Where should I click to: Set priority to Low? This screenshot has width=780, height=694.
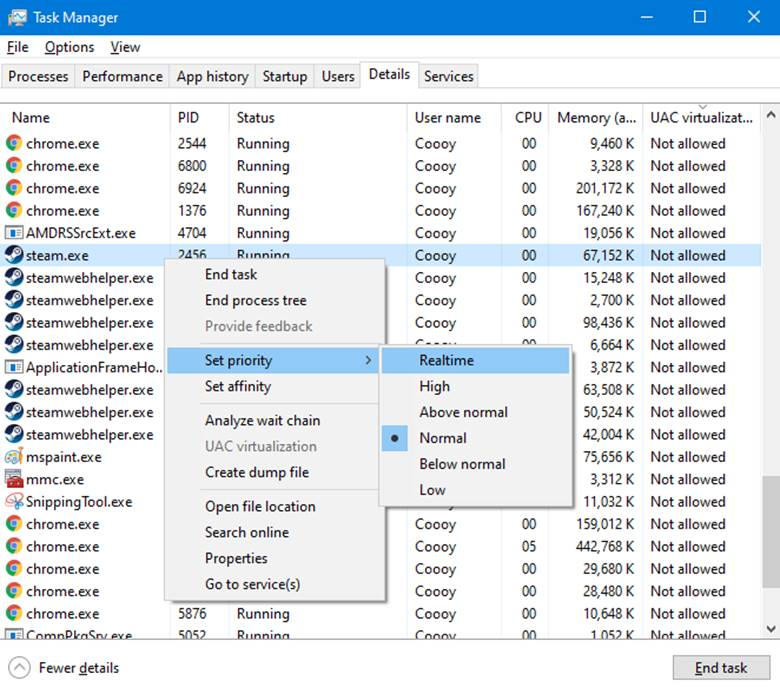475,490
